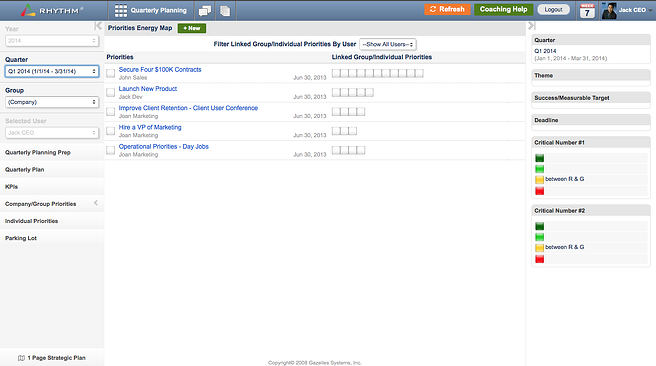The height and width of the screenshot is (366, 656).
Task: Check the Operational Priorities - Day Jobs checkbox
Action: (110, 150)
